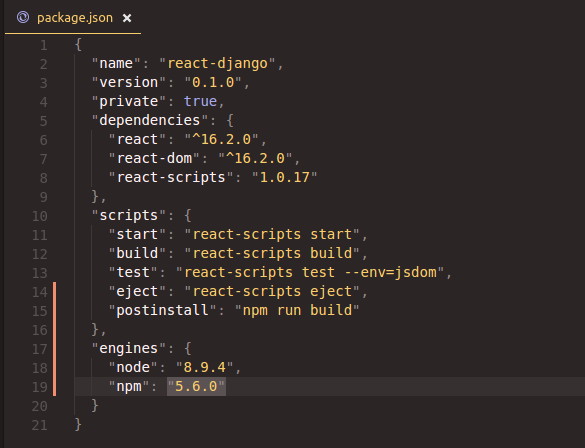The width and height of the screenshot is (585, 448).
Task: Click line number 1 in gutter
Action: coord(44,45)
